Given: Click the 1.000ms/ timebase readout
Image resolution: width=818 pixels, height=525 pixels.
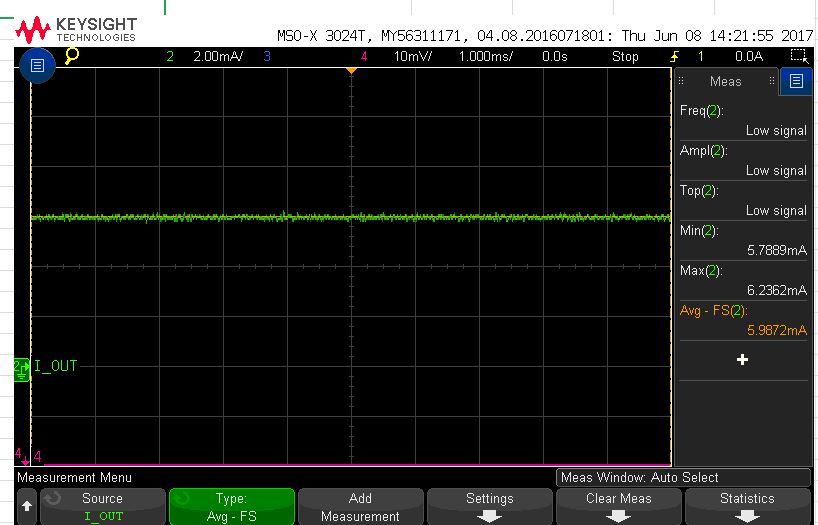Looking at the screenshot, I should 486,56.
